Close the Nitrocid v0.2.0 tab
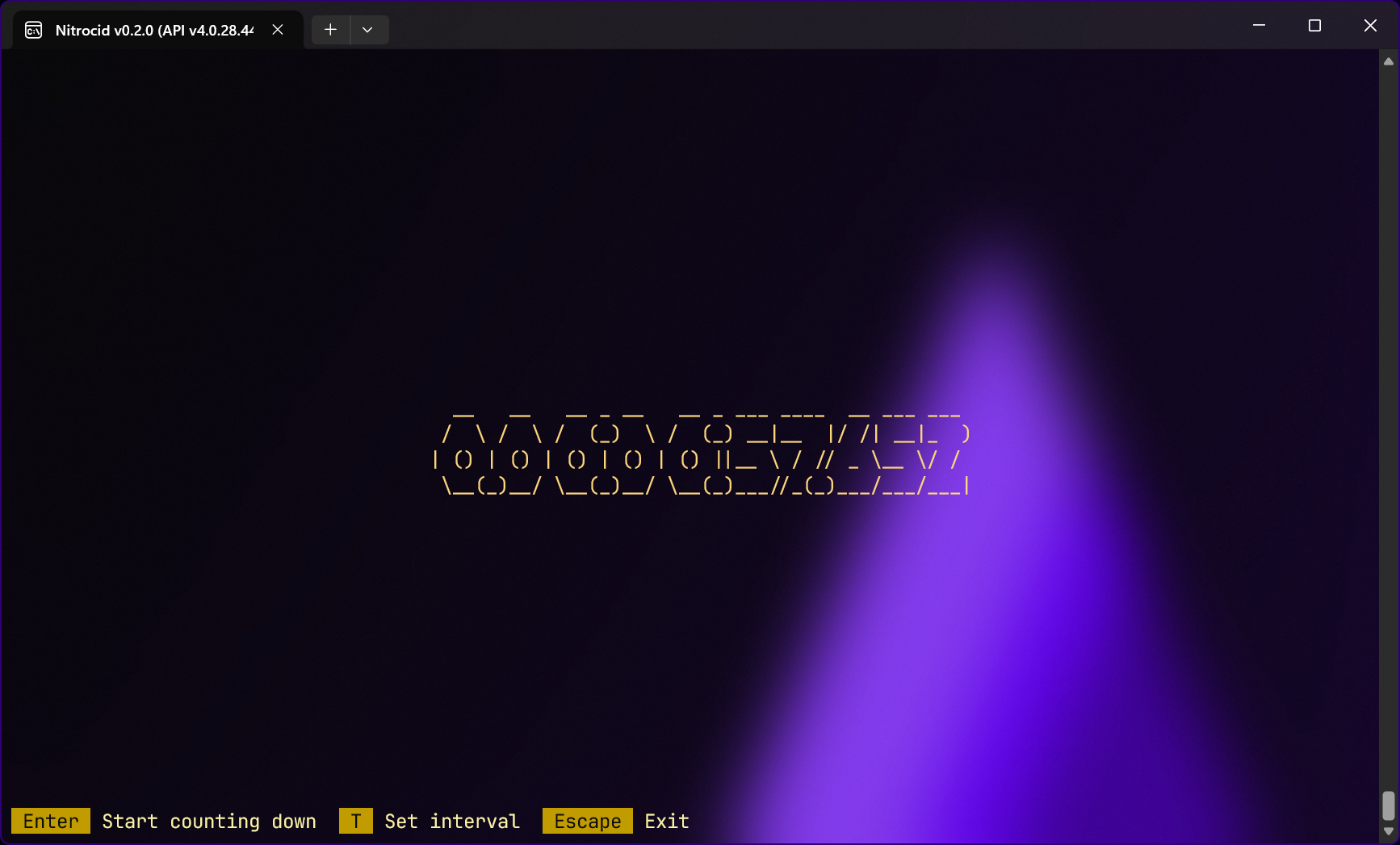Image resolution: width=1400 pixels, height=845 pixels. click(x=278, y=30)
